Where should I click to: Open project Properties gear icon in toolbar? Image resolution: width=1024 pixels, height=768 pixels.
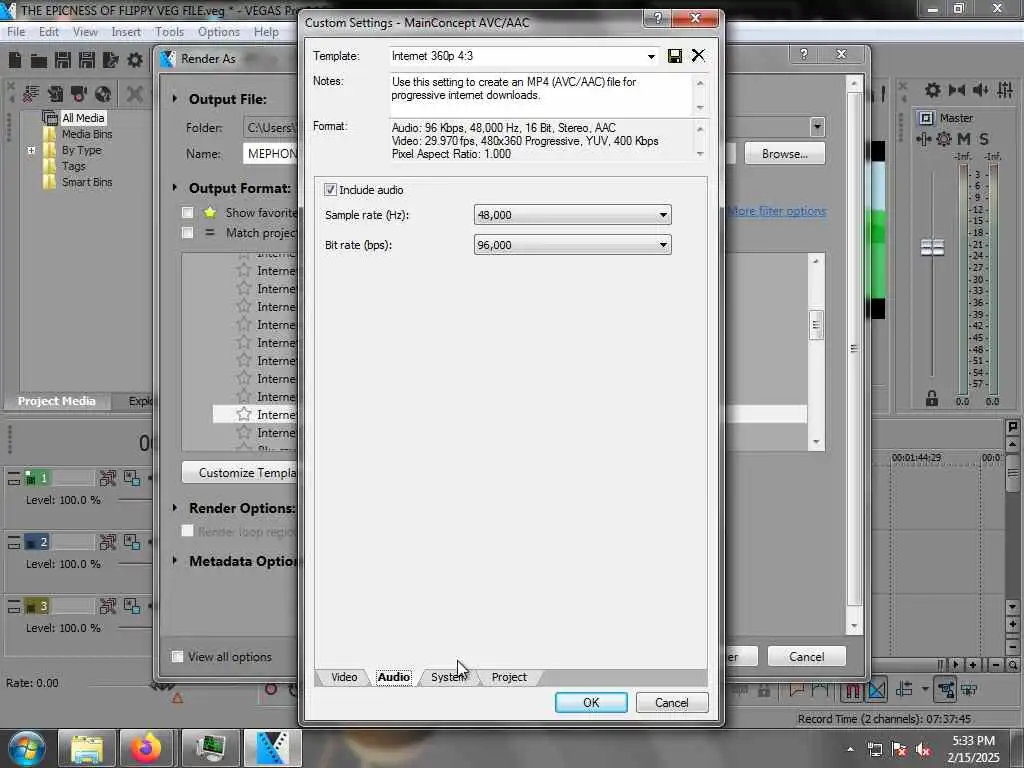135,60
